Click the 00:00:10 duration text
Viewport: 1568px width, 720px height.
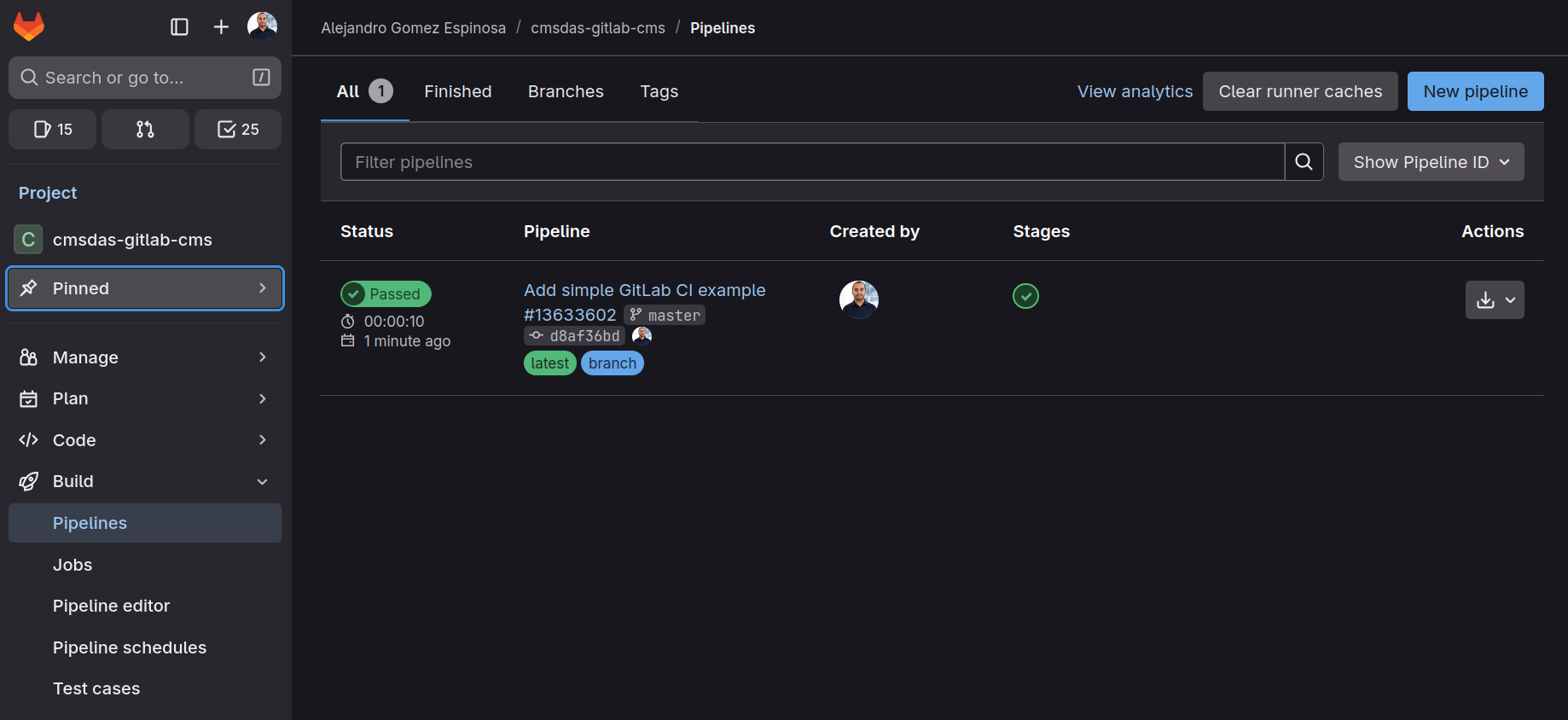(x=394, y=322)
